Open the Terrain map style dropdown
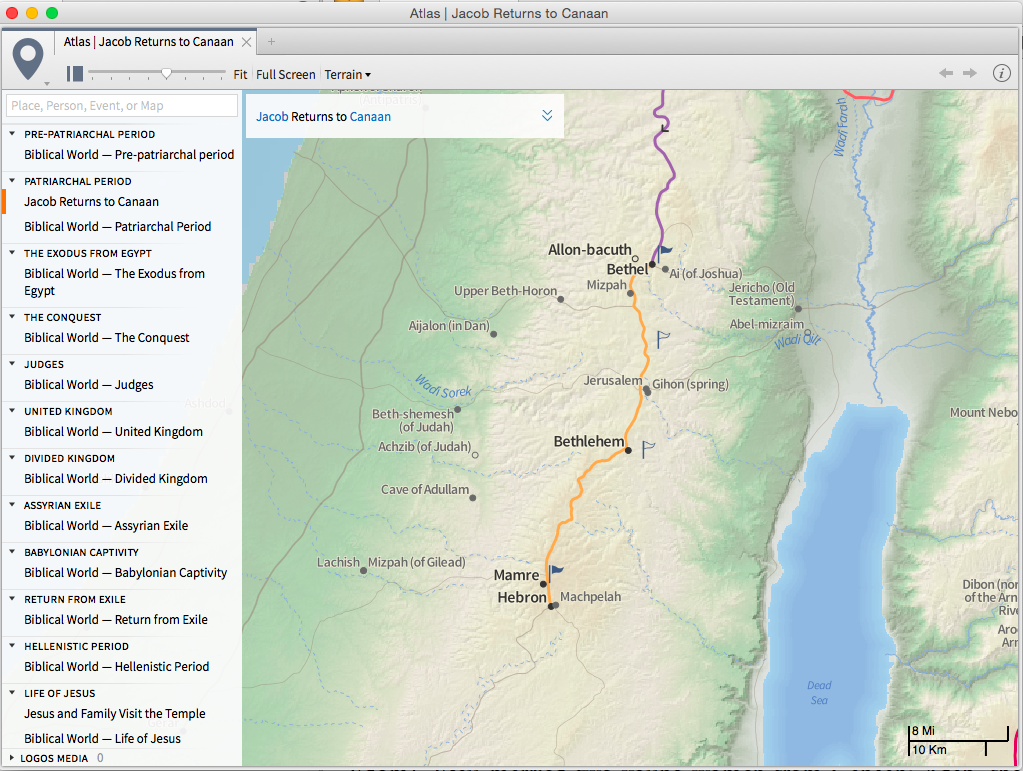1023x771 pixels. coord(348,74)
